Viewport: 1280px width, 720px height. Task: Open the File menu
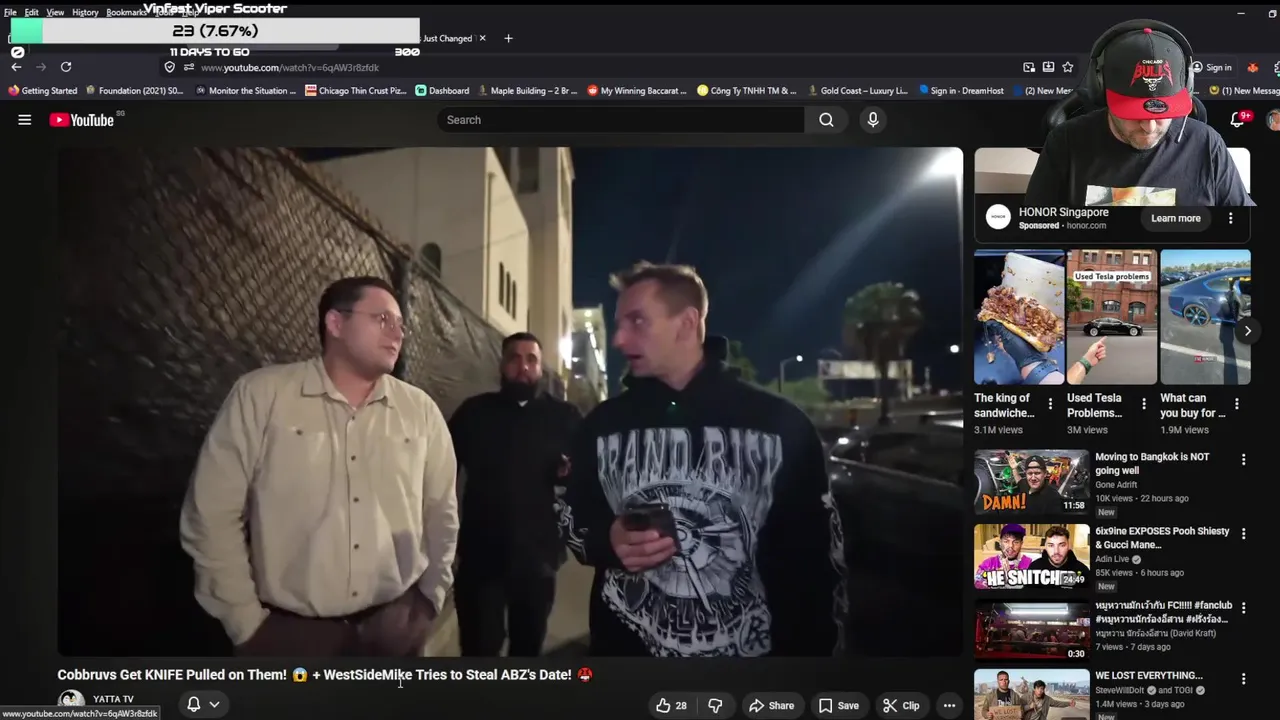(10, 12)
